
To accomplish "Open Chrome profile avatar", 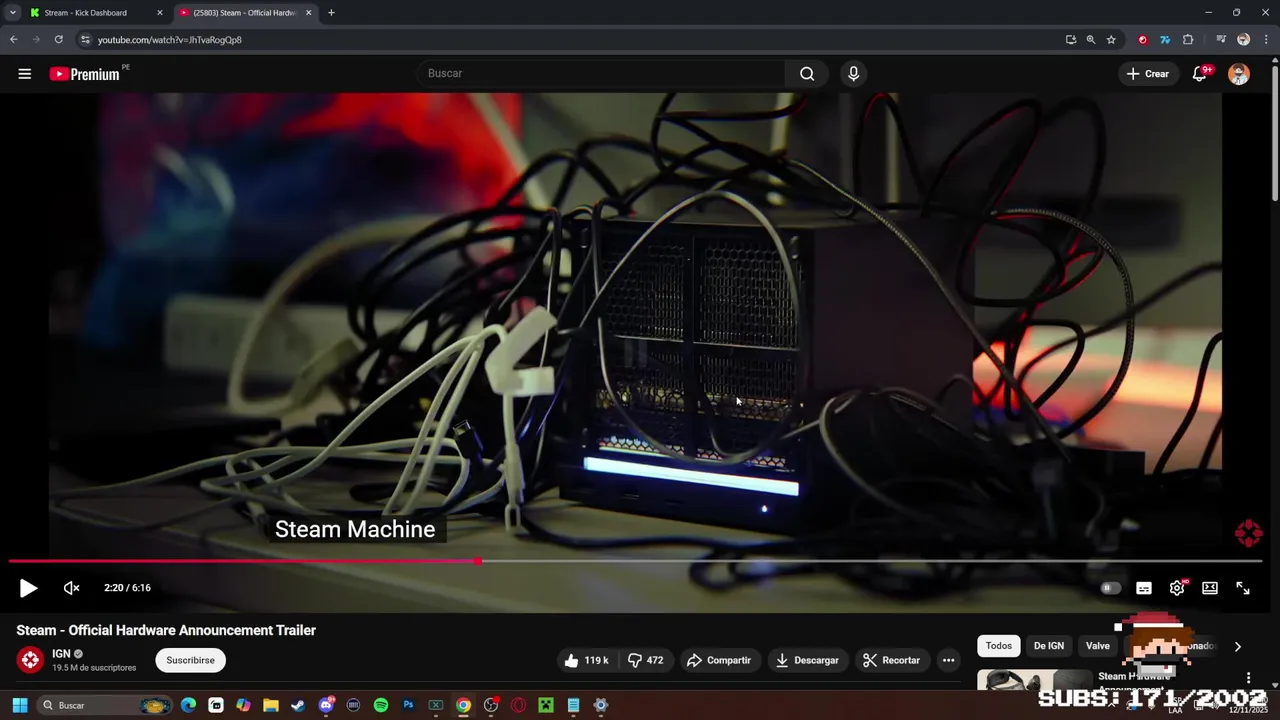I will tap(1243, 40).
